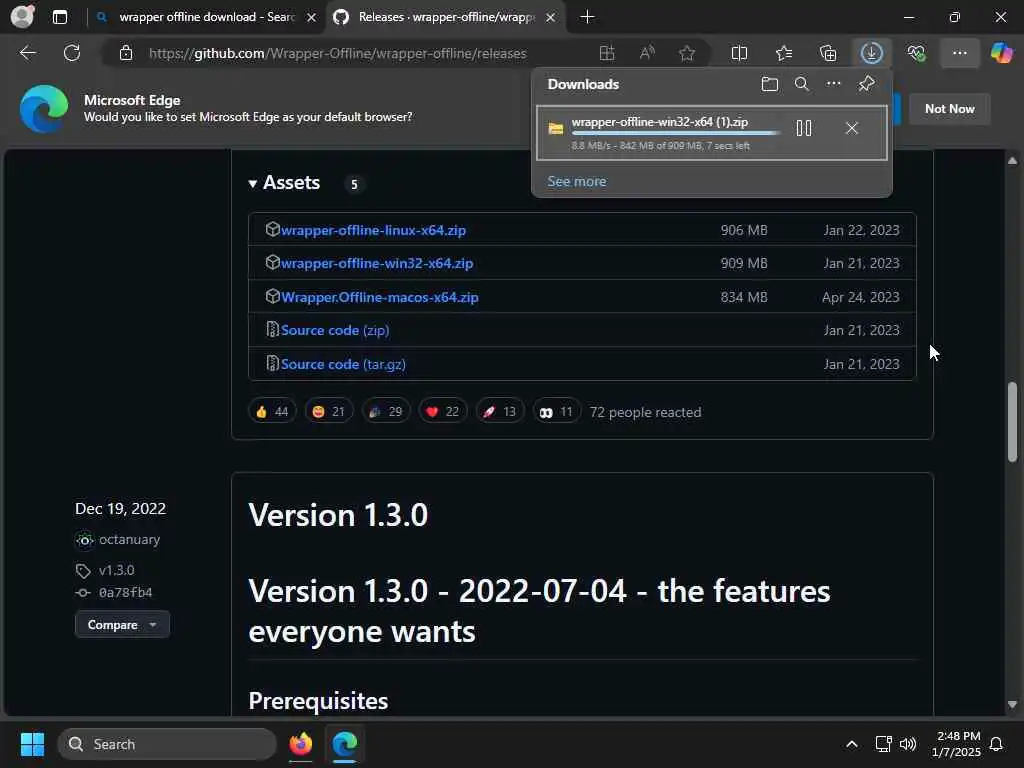1024x768 pixels.
Task: Click the scrollbar up arrow
Action: click(1012, 160)
